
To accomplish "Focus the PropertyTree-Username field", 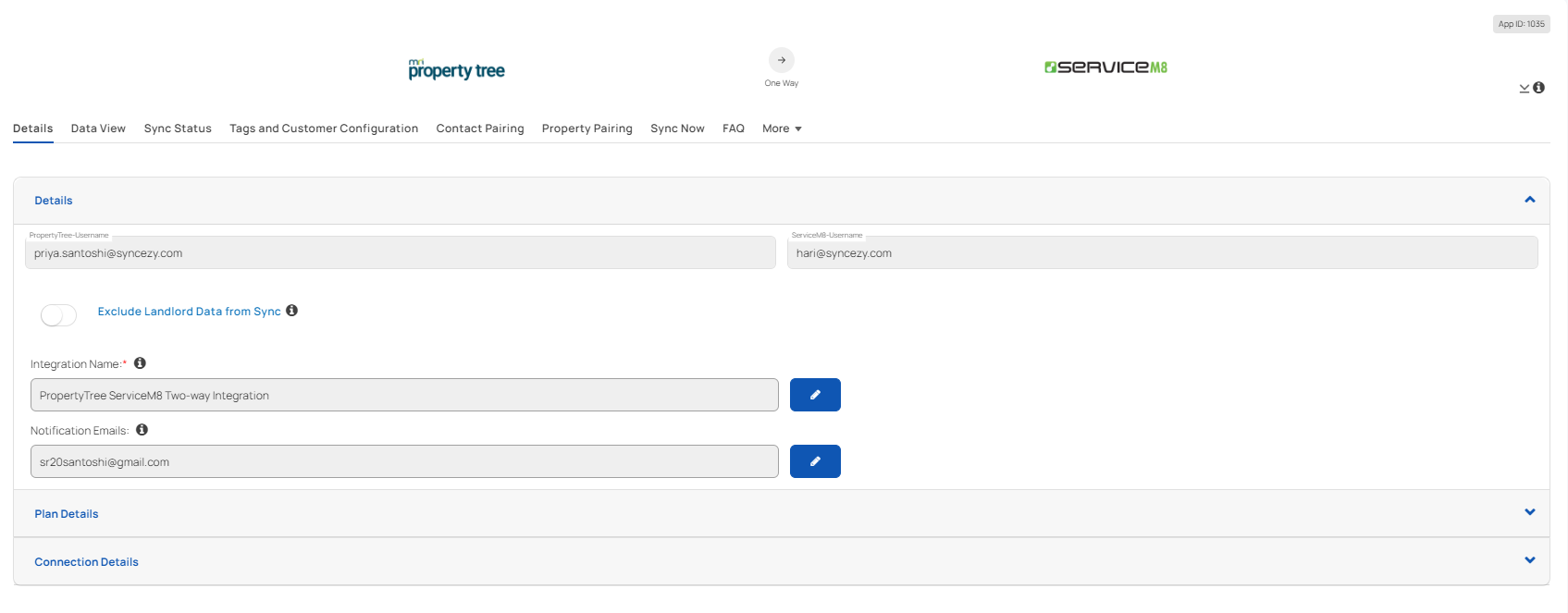I will [401, 252].
